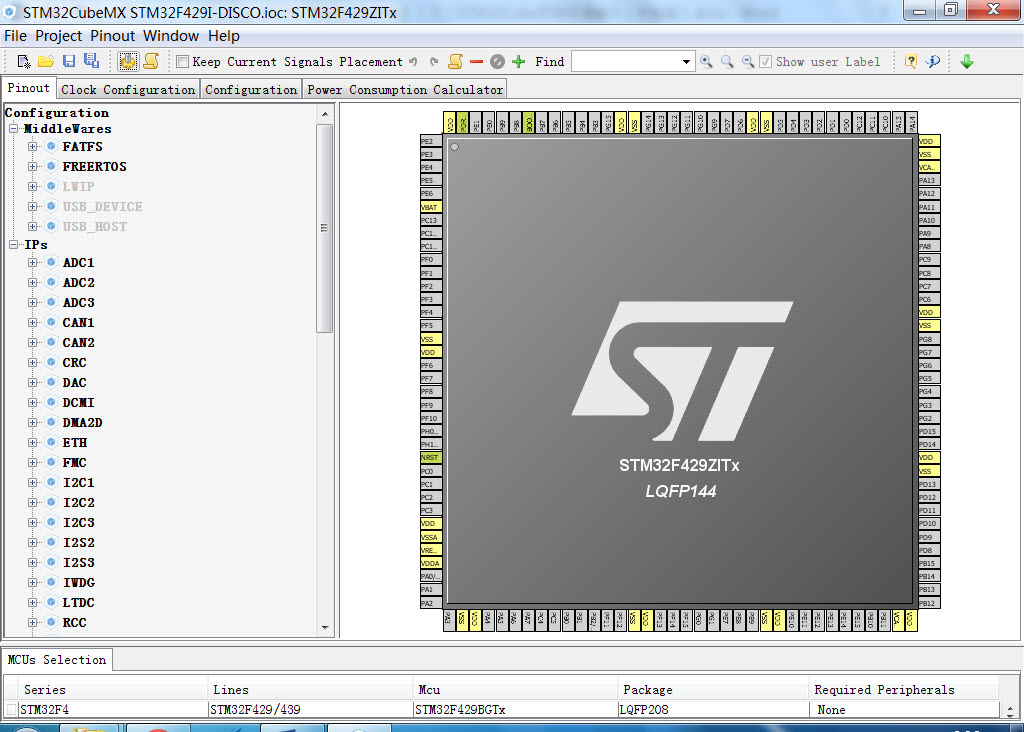This screenshot has height=732, width=1024.
Task: Click the Generate Report icon
Action: point(151,61)
